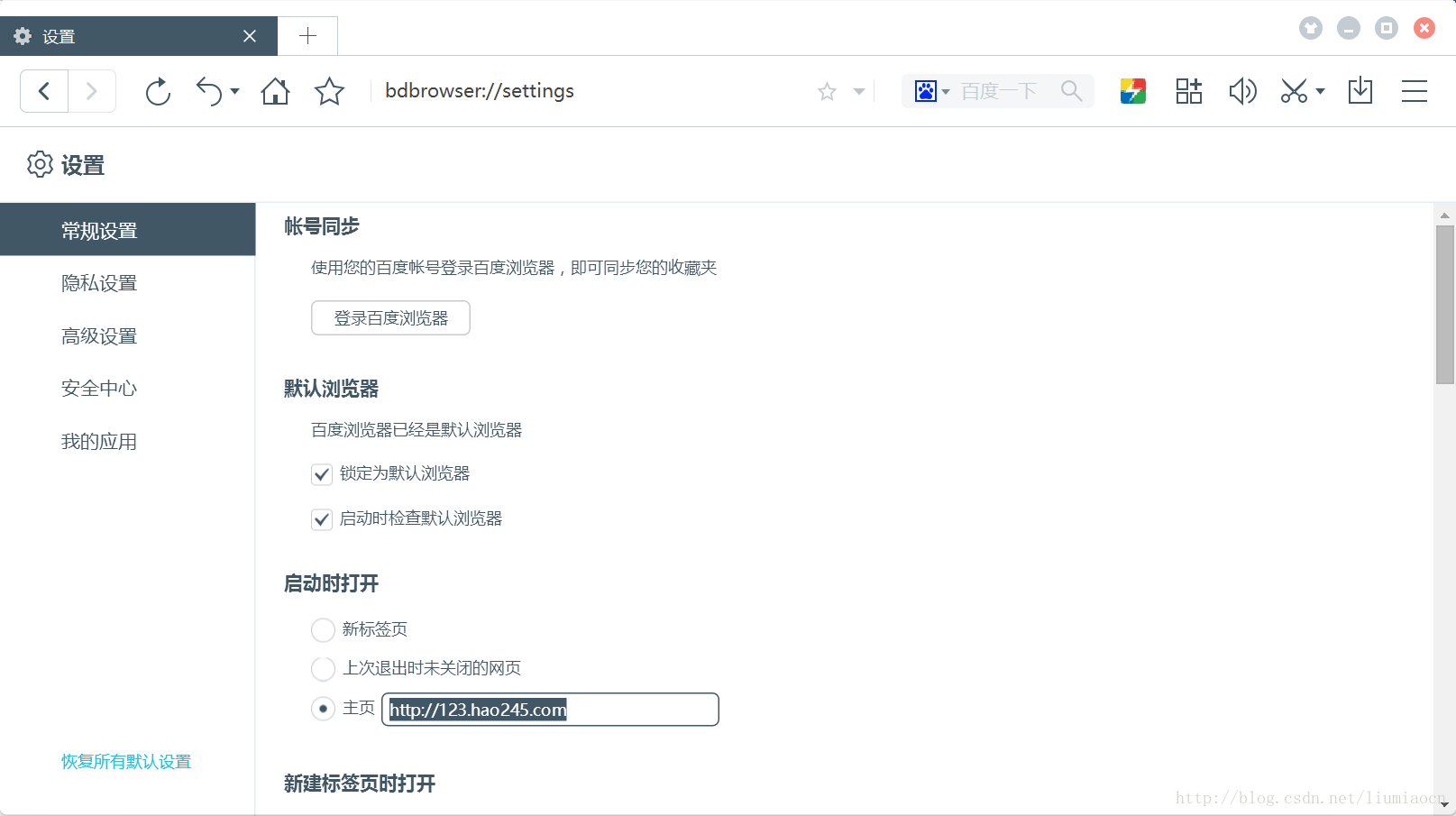Click the vertical scrollbar thumb

point(1445,305)
